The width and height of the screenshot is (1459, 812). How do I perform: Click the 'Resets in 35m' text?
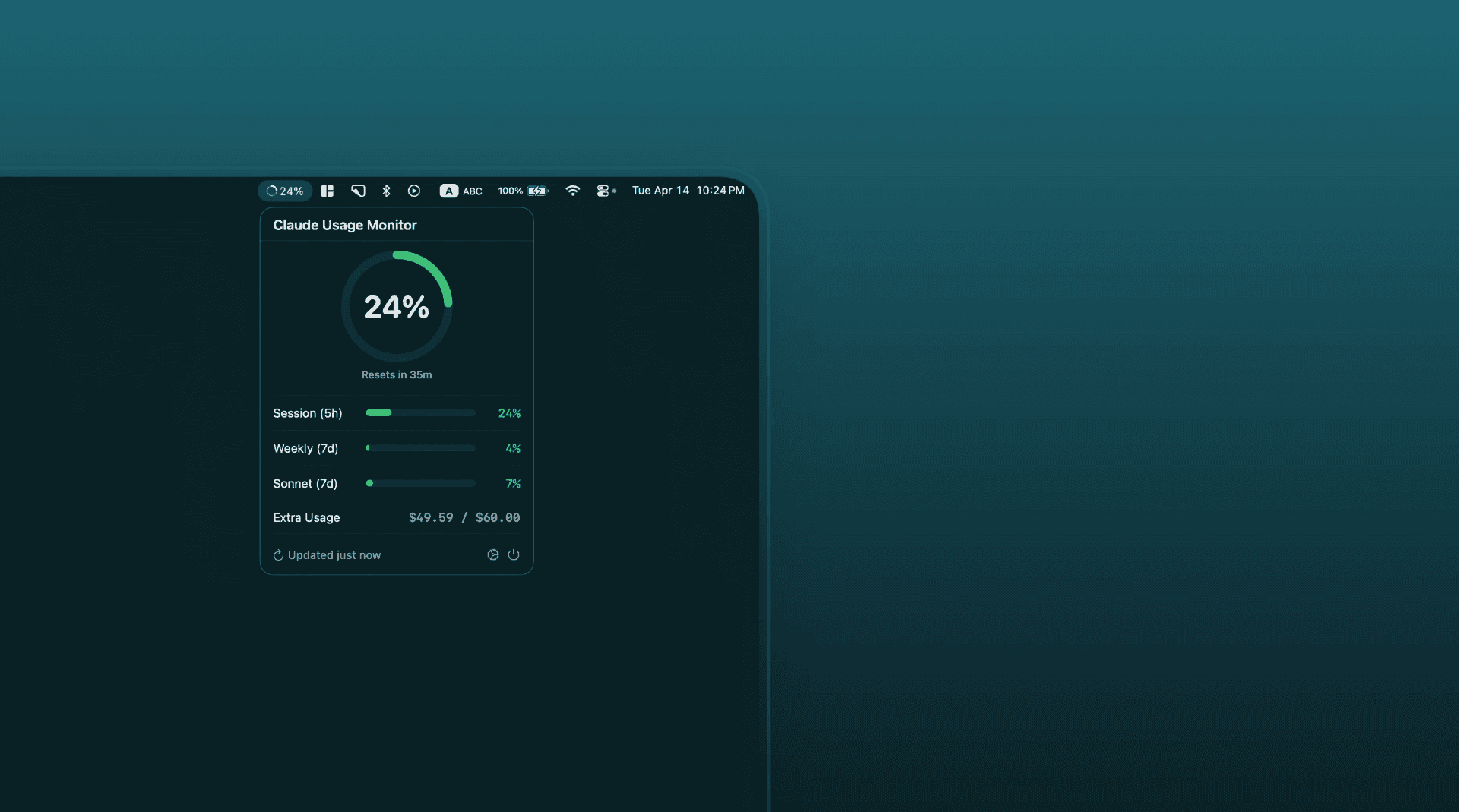[397, 374]
